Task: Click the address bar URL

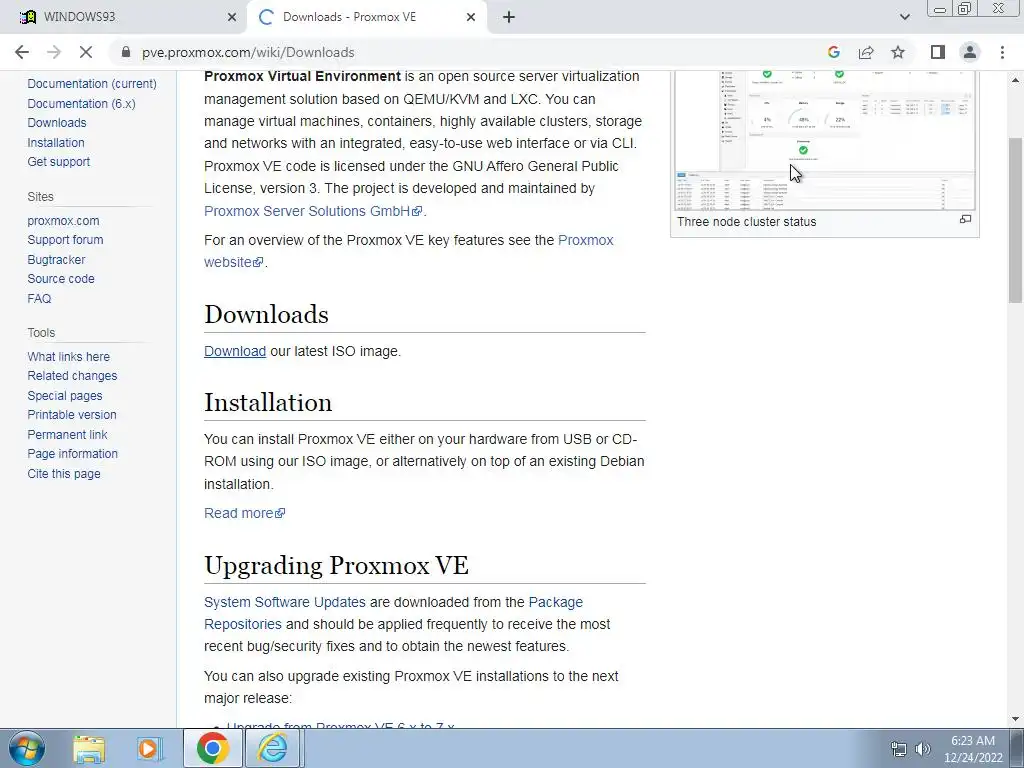Action: pyautogui.click(x=248, y=52)
